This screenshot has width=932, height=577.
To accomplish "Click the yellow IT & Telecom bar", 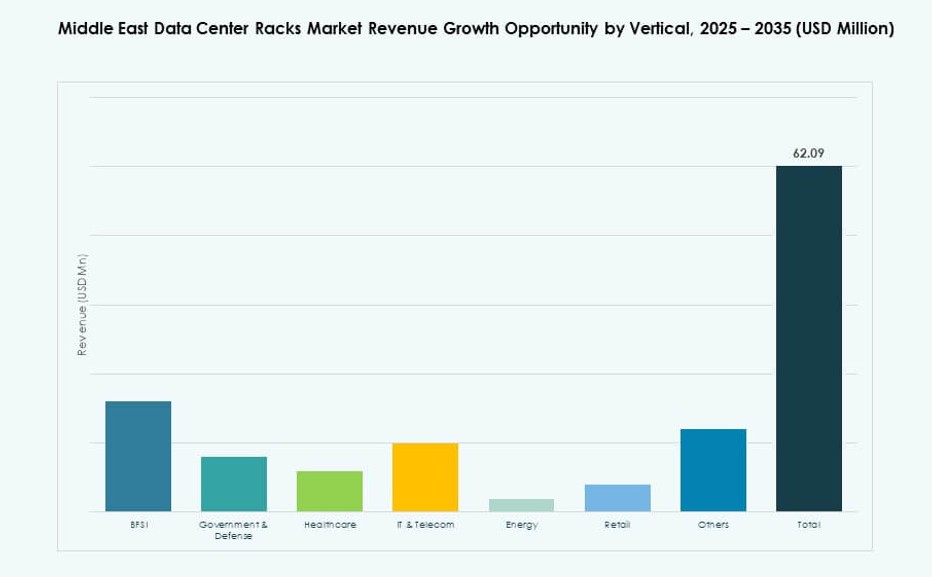I will coord(425,475).
